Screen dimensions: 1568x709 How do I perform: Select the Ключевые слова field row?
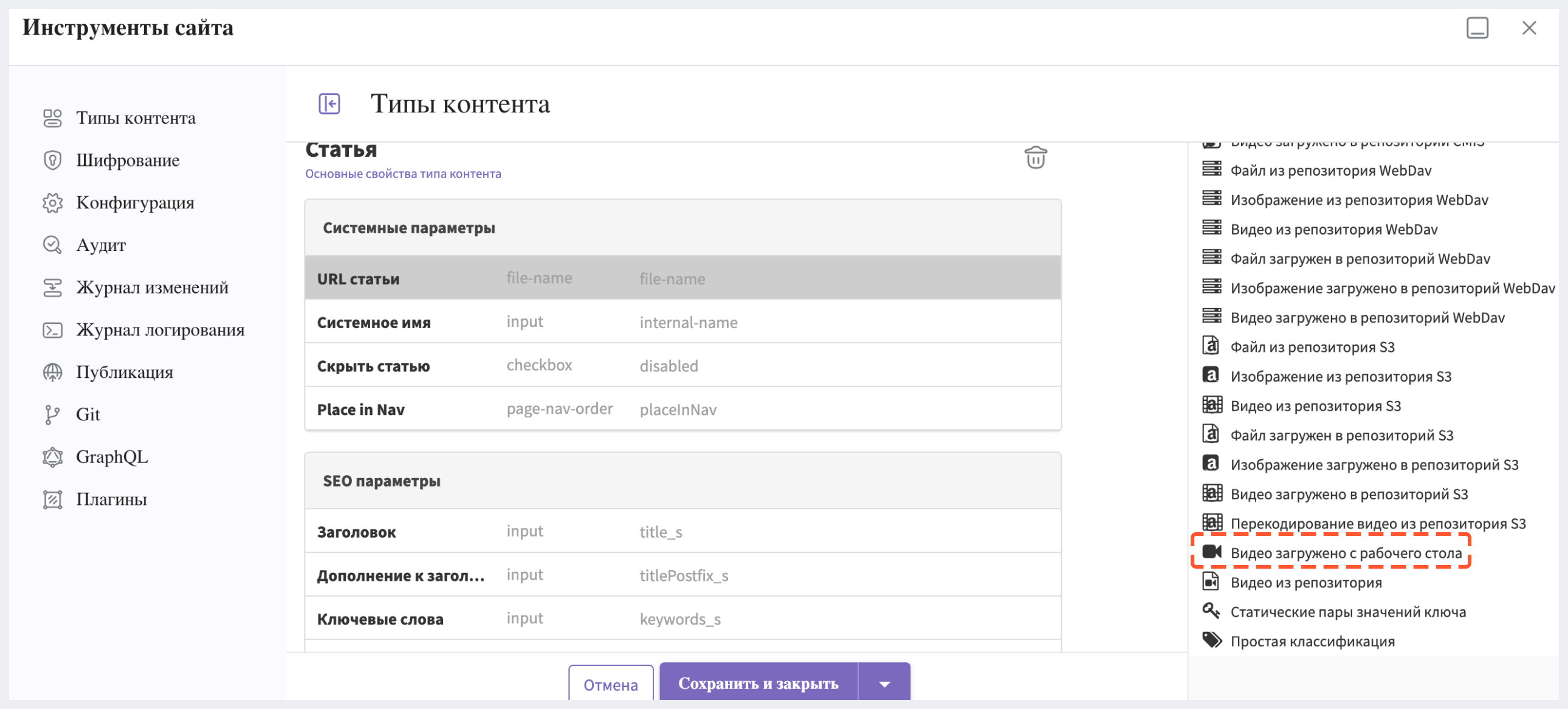click(x=683, y=618)
